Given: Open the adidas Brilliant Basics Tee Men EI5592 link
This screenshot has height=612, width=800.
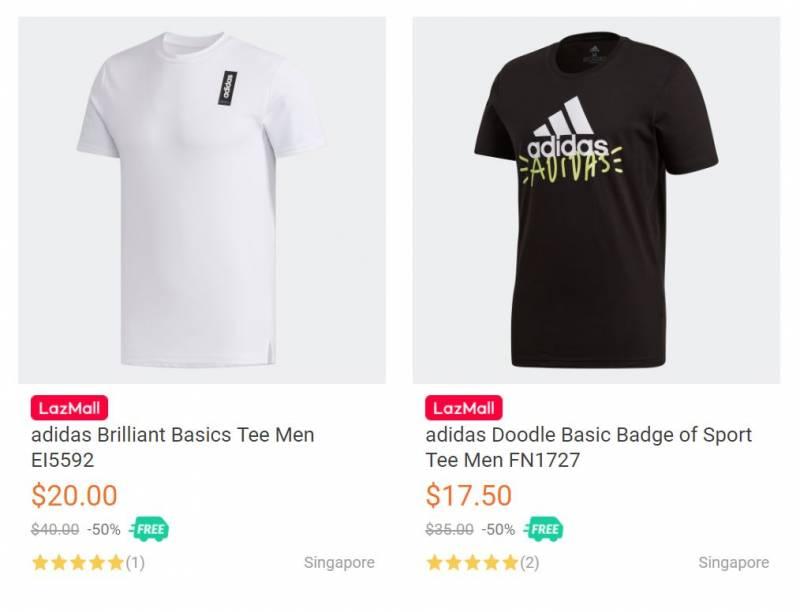Looking at the screenshot, I should (172, 447).
